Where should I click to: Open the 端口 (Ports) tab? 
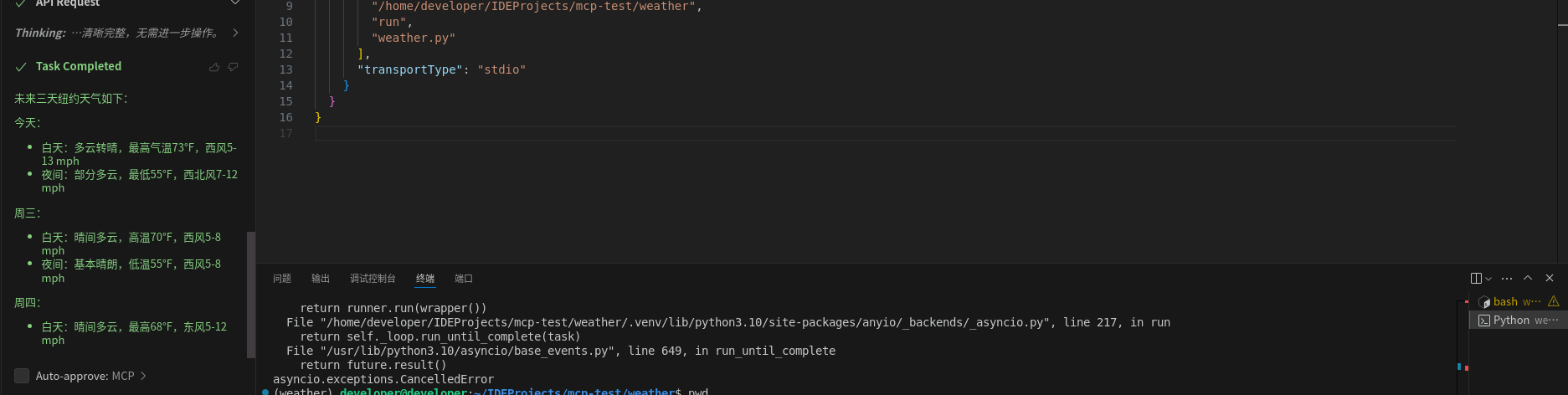tap(464, 279)
